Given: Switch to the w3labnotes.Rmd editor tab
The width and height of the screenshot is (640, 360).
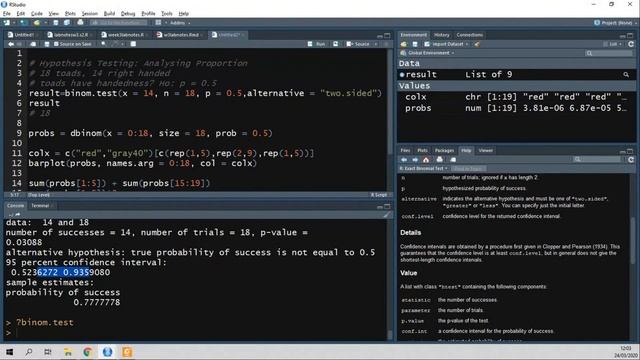Looking at the screenshot, I should point(180,35).
